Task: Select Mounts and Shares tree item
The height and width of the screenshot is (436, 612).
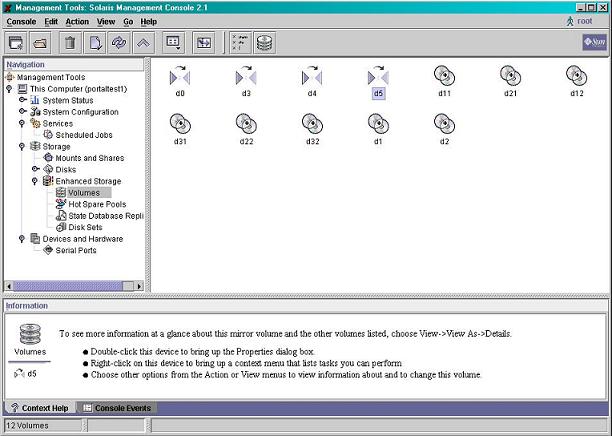Action: tap(84, 158)
